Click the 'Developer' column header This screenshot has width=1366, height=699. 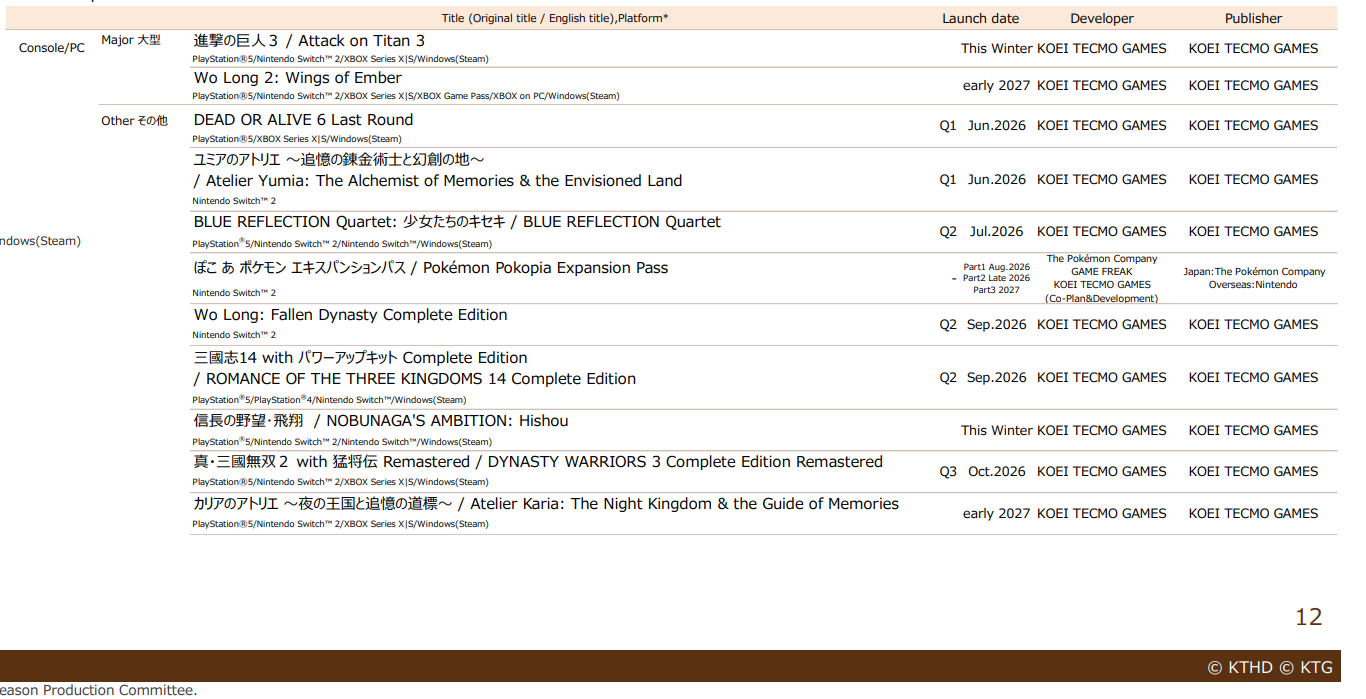coord(1102,18)
